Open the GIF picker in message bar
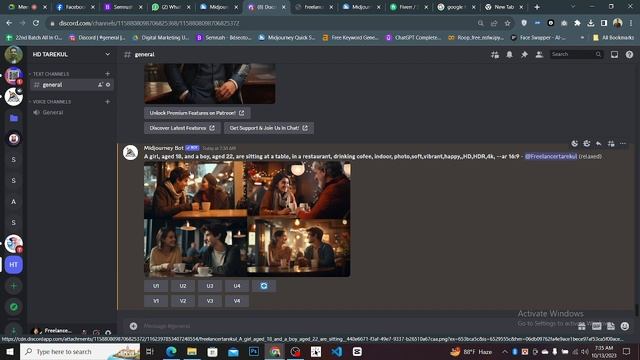 click(596, 326)
